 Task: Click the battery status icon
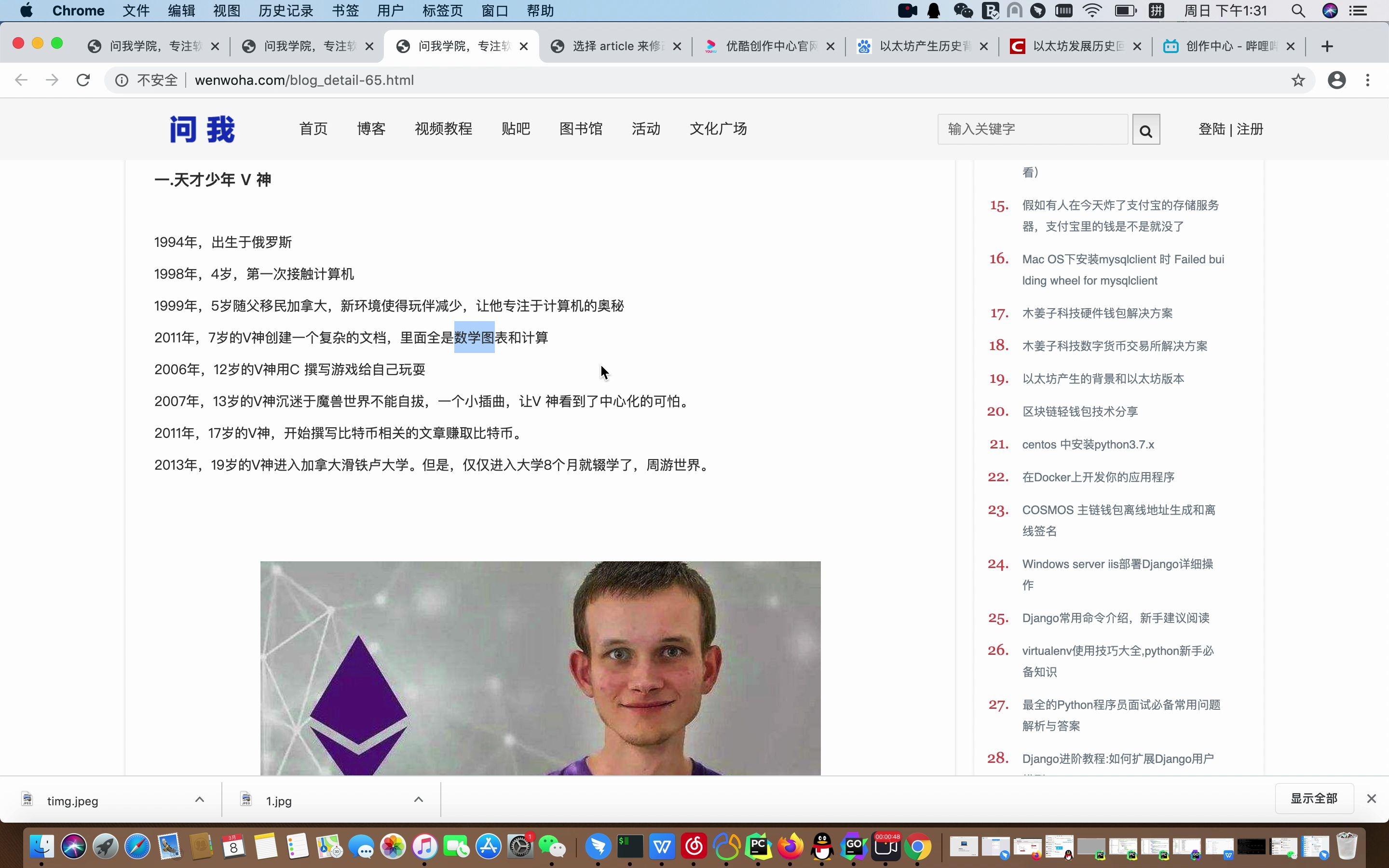(1125, 11)
